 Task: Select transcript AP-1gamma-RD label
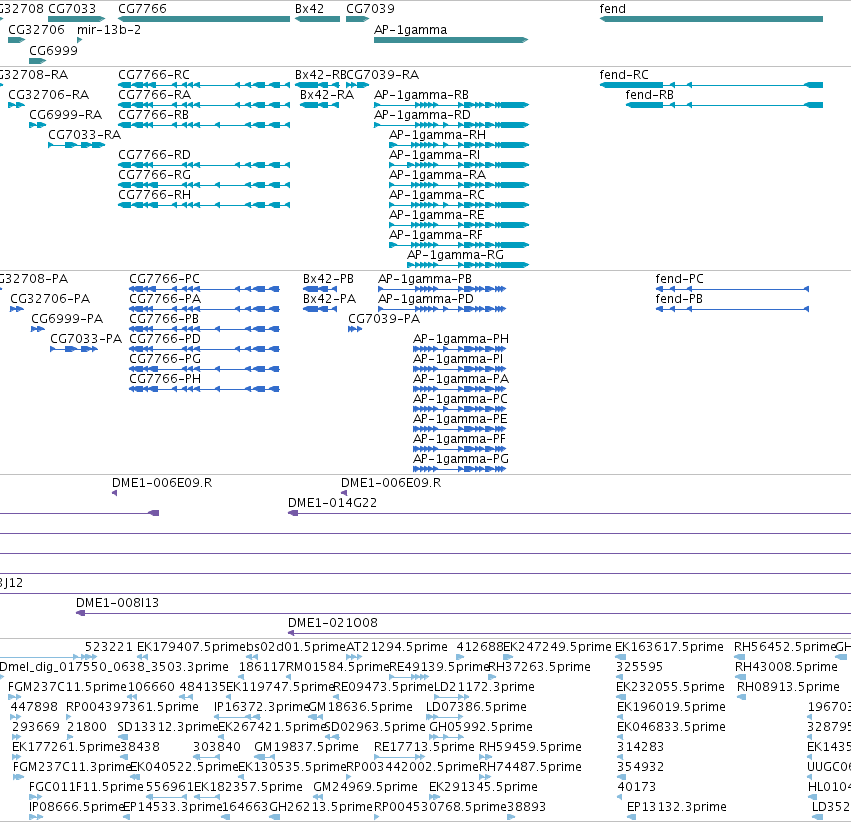click(x=422, y=115)
